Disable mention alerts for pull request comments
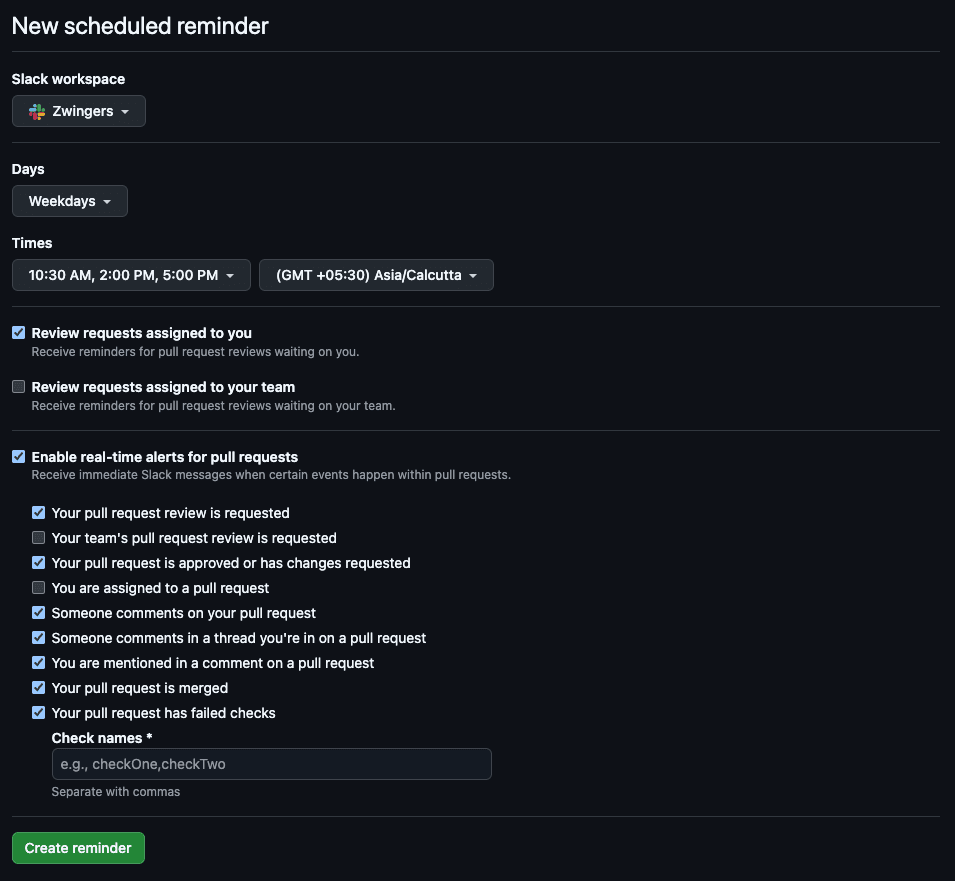 [38, 662]
